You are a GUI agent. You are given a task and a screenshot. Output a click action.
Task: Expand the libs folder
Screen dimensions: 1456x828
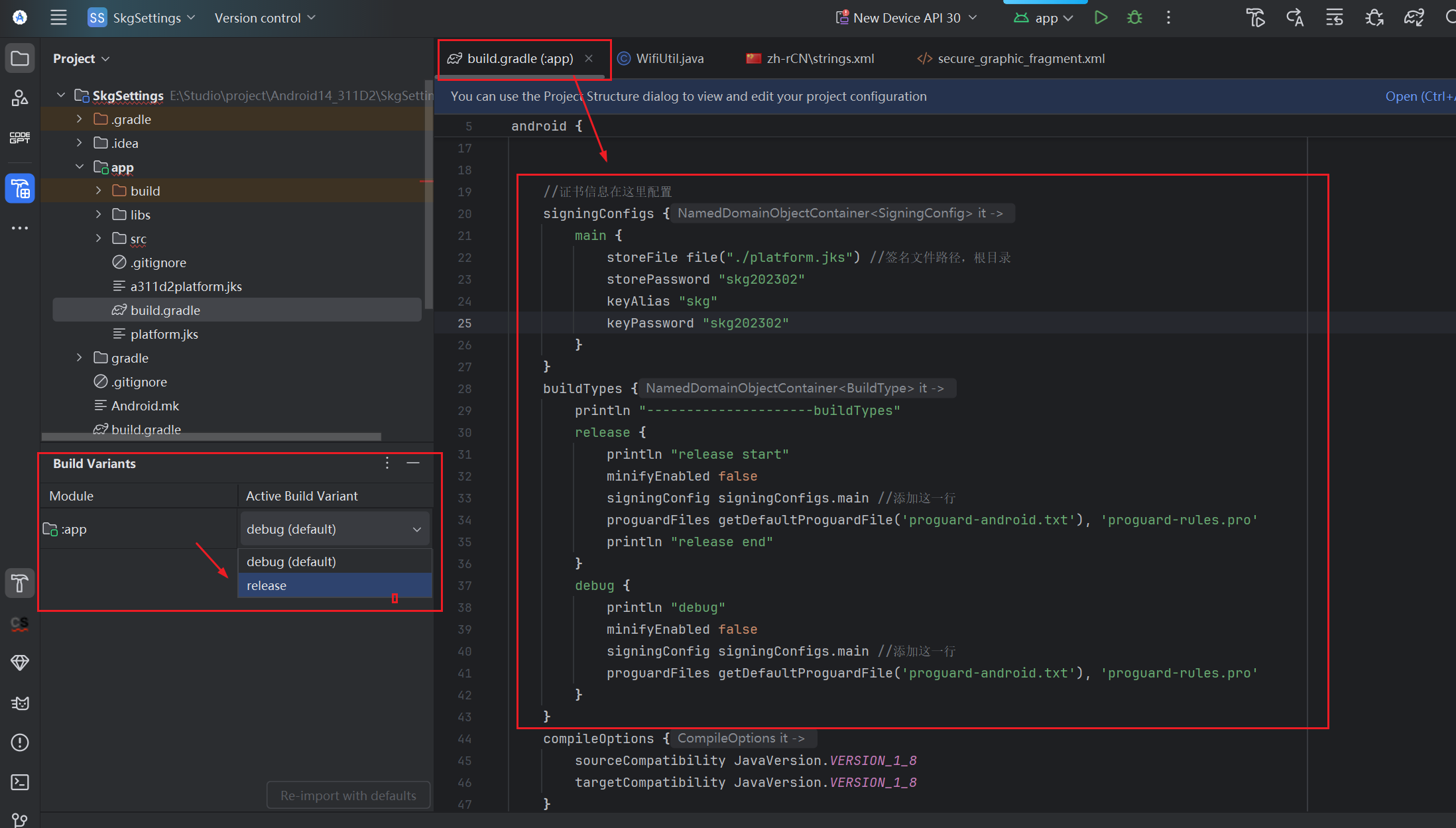pos(98,215)
